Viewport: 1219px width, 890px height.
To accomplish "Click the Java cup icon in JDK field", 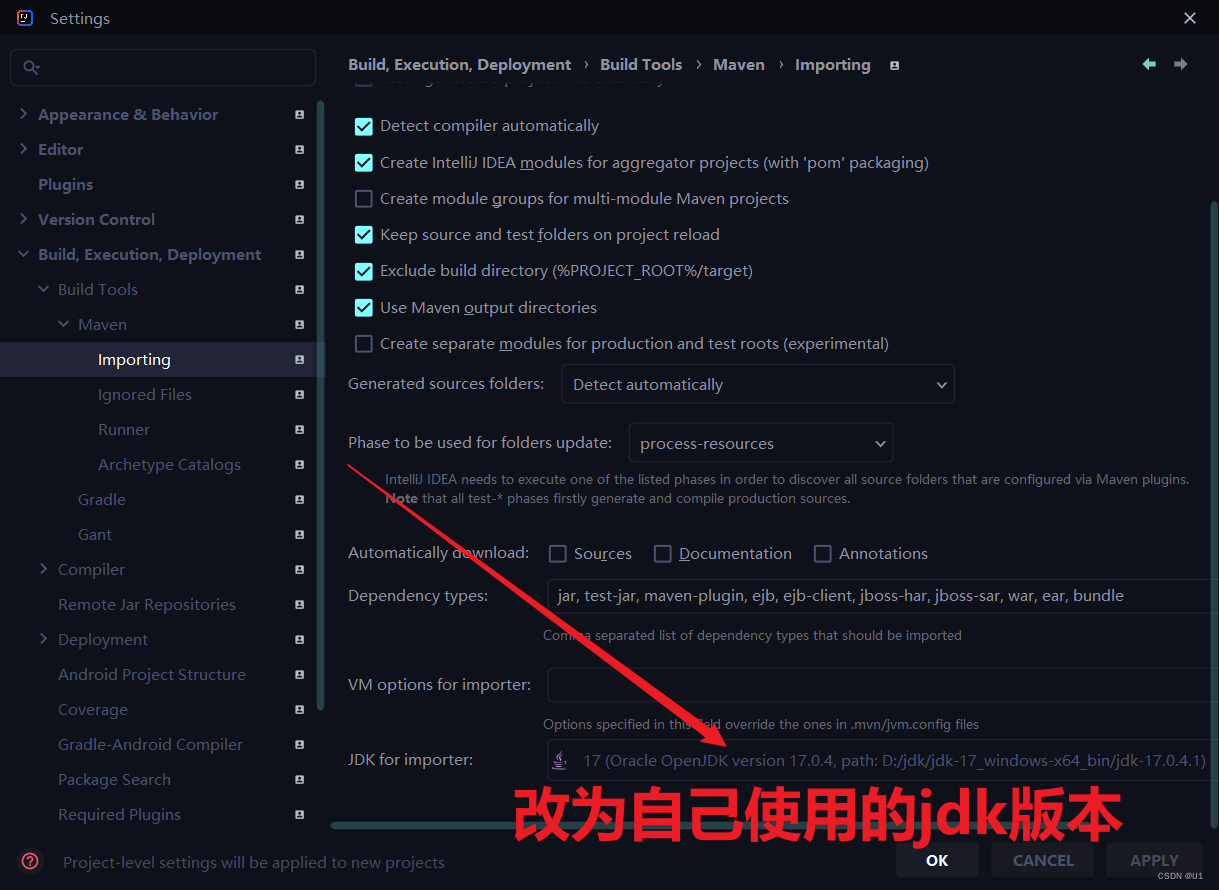I will tap(560, 761).
